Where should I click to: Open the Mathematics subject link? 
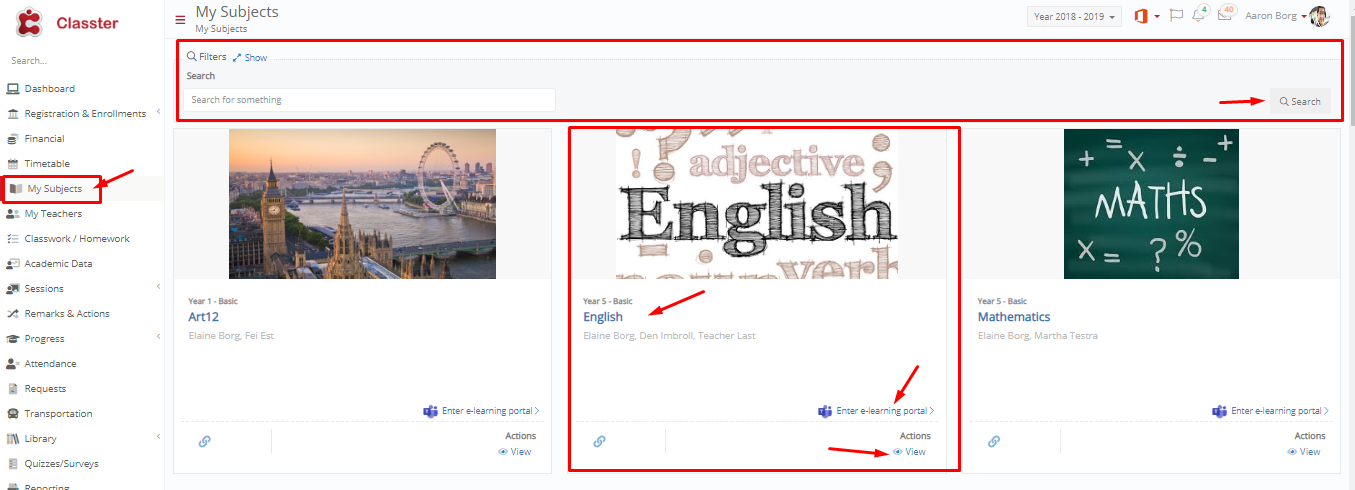[1014, 317]
